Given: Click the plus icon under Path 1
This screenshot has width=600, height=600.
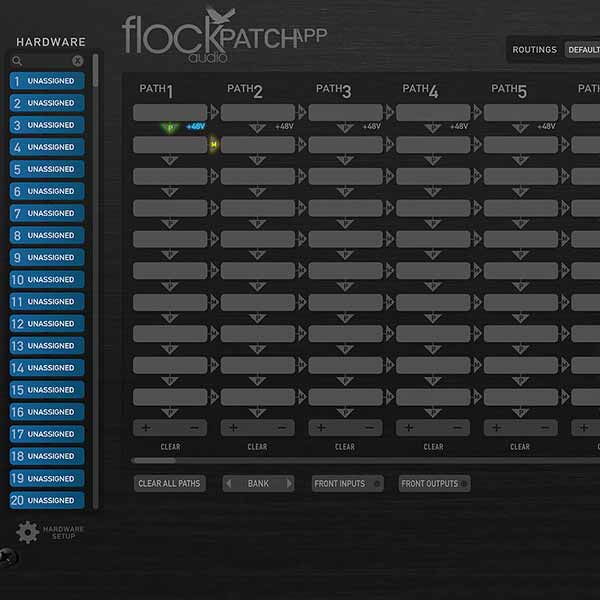Looking at the screenshot, I should click(x=146, y=428).
